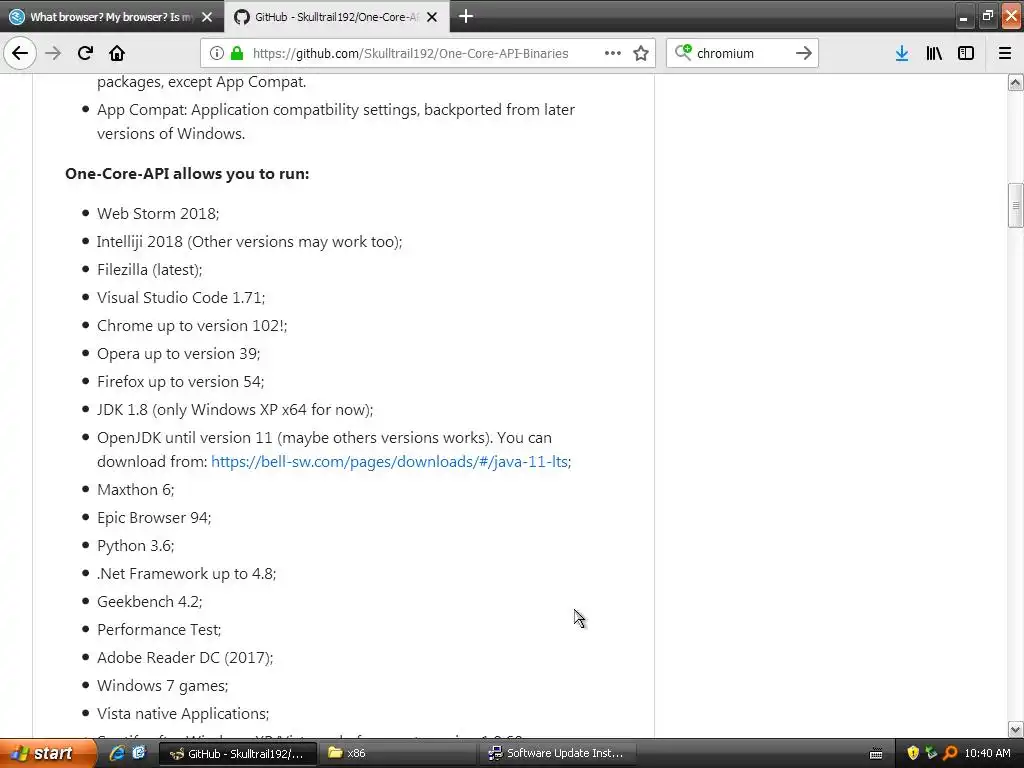Open the Windows Start menu
The height and width of the screenshot is (768, 1024).
coord(48,753)
